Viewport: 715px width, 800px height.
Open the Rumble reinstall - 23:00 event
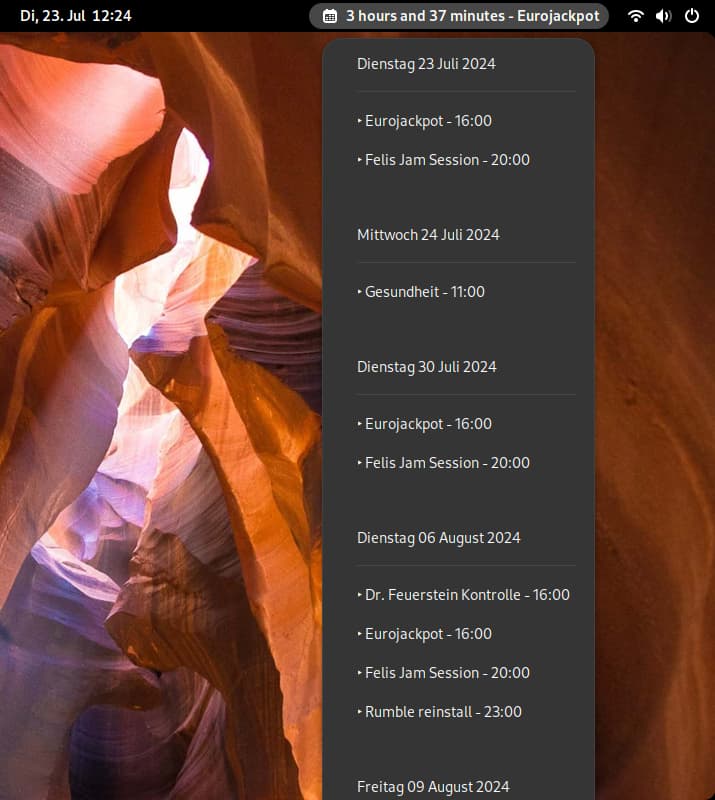[439, 712]
